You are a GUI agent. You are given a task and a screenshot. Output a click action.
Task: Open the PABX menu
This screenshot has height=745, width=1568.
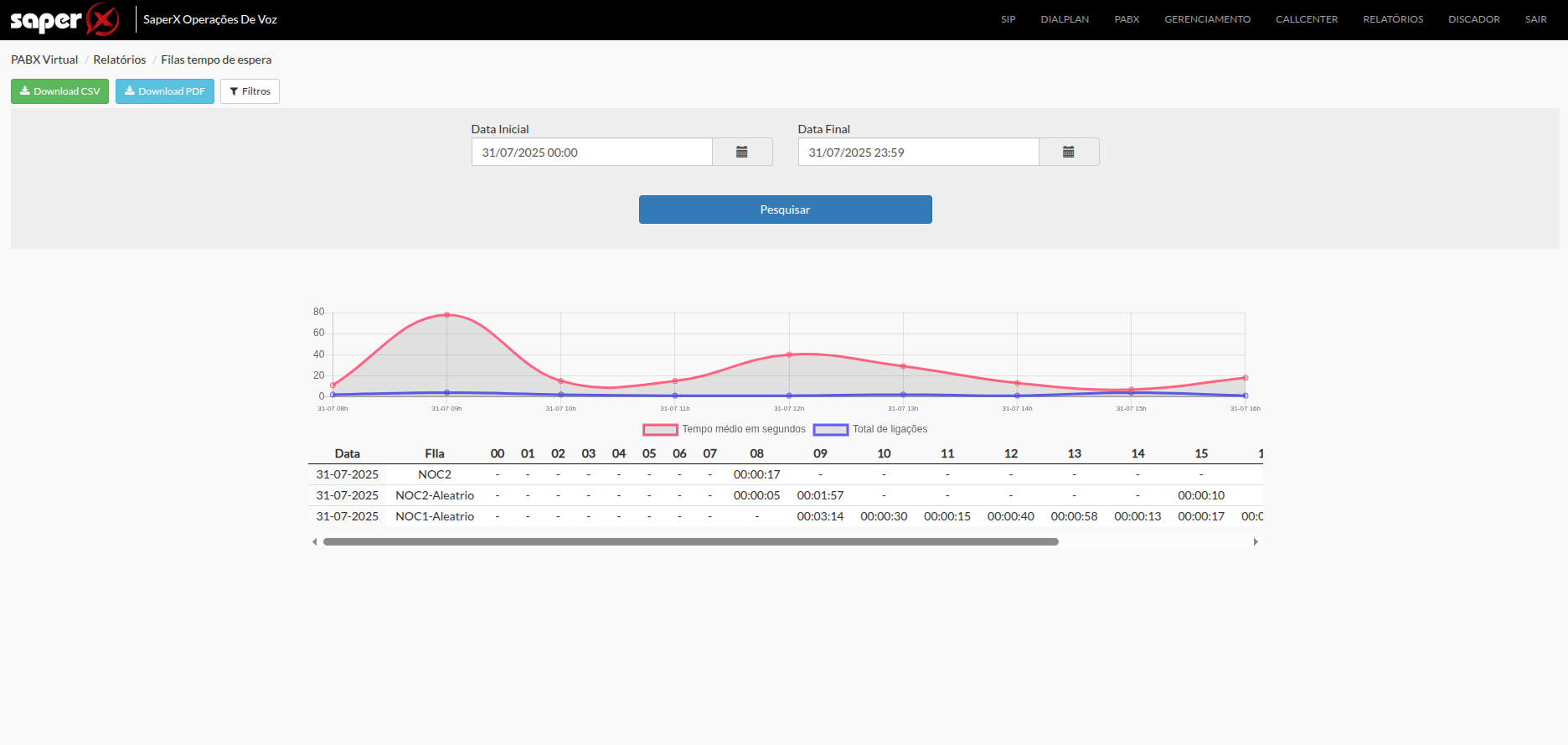(1127, 19)
